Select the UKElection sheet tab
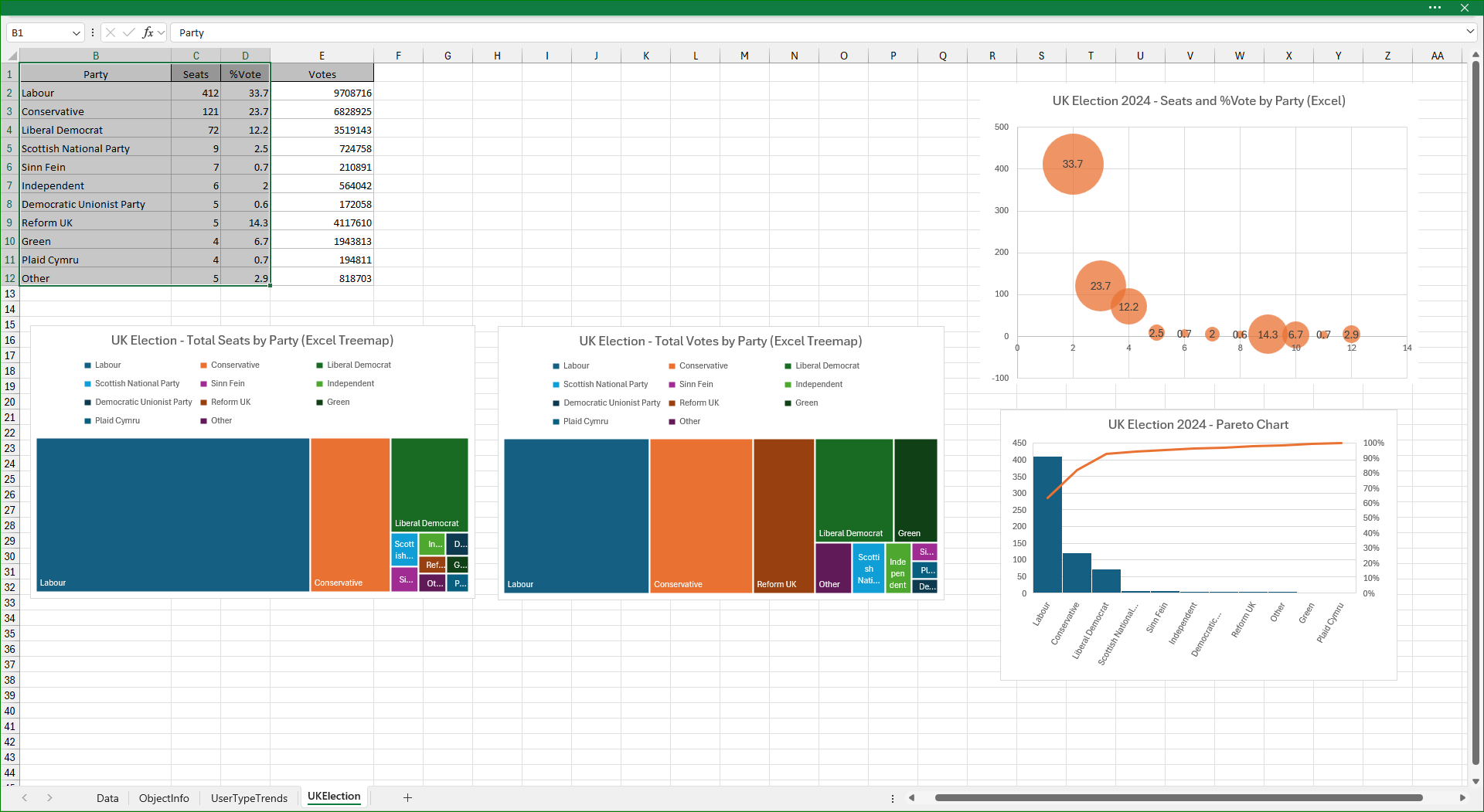The width and height of the screenshot is (1484, 812). click(334, 797)
